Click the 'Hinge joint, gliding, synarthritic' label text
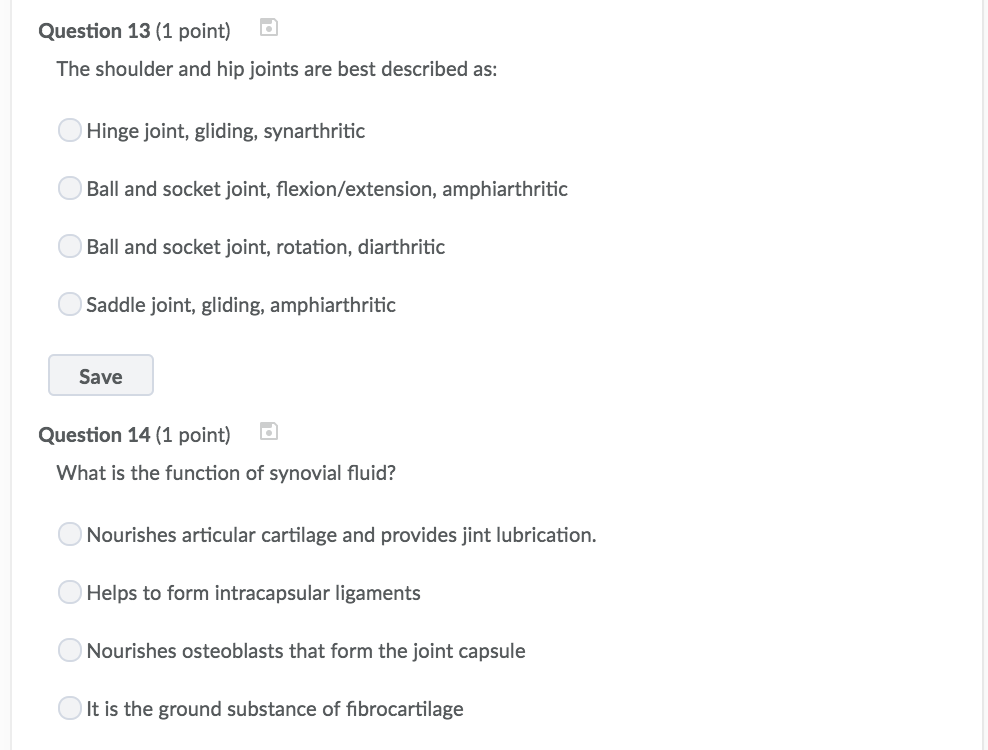 pyautogui.click(x=226, y=131)
